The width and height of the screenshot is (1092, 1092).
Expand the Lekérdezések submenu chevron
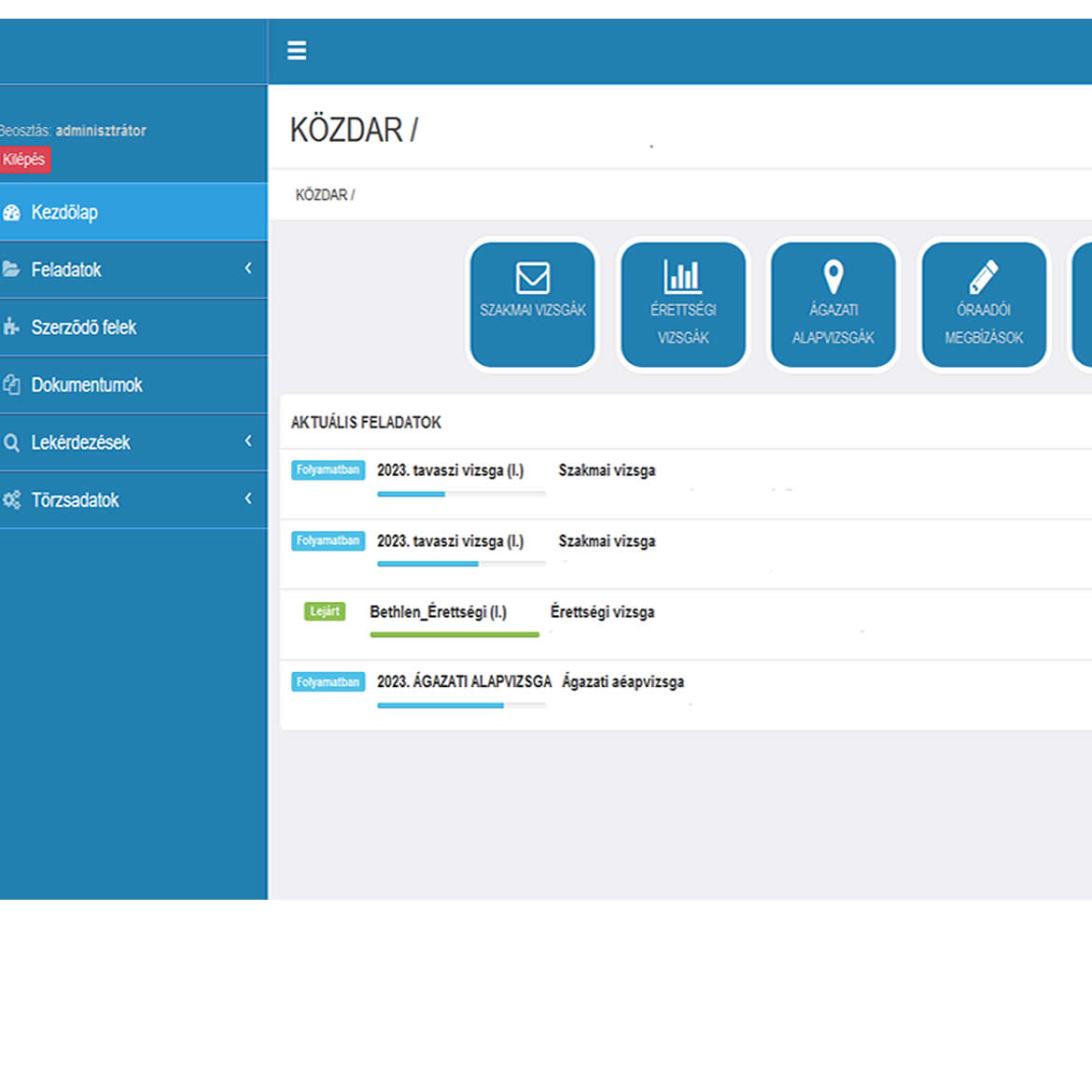pos(248,441)
